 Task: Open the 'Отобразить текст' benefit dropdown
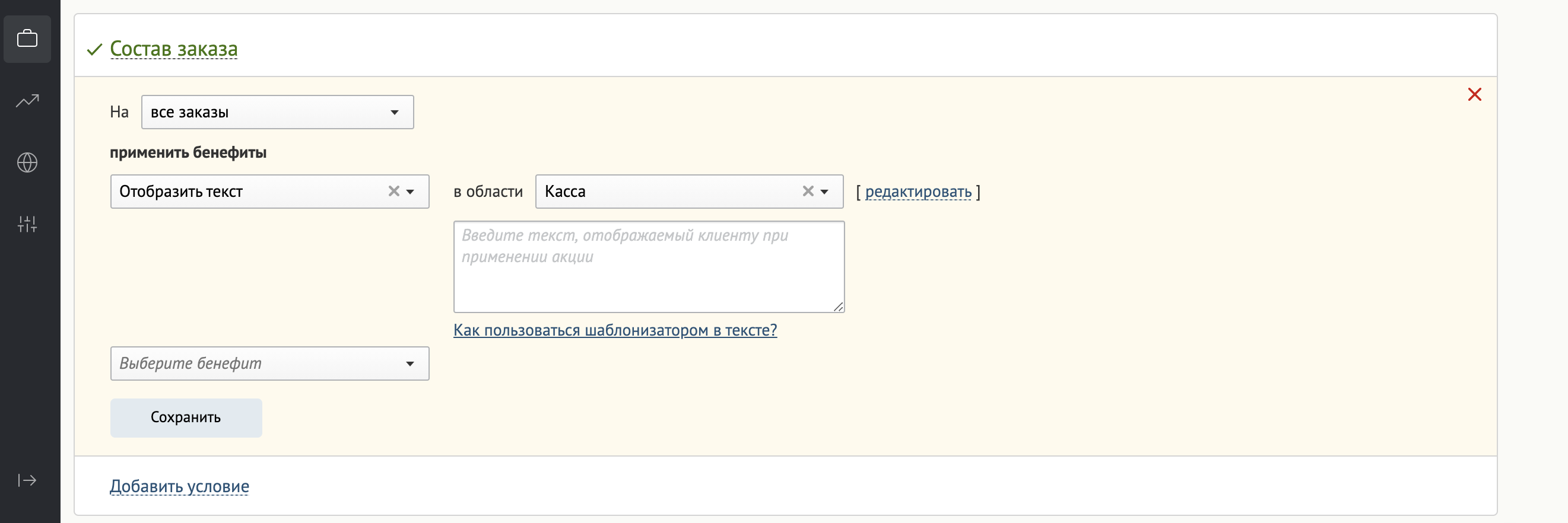[269, 192]
